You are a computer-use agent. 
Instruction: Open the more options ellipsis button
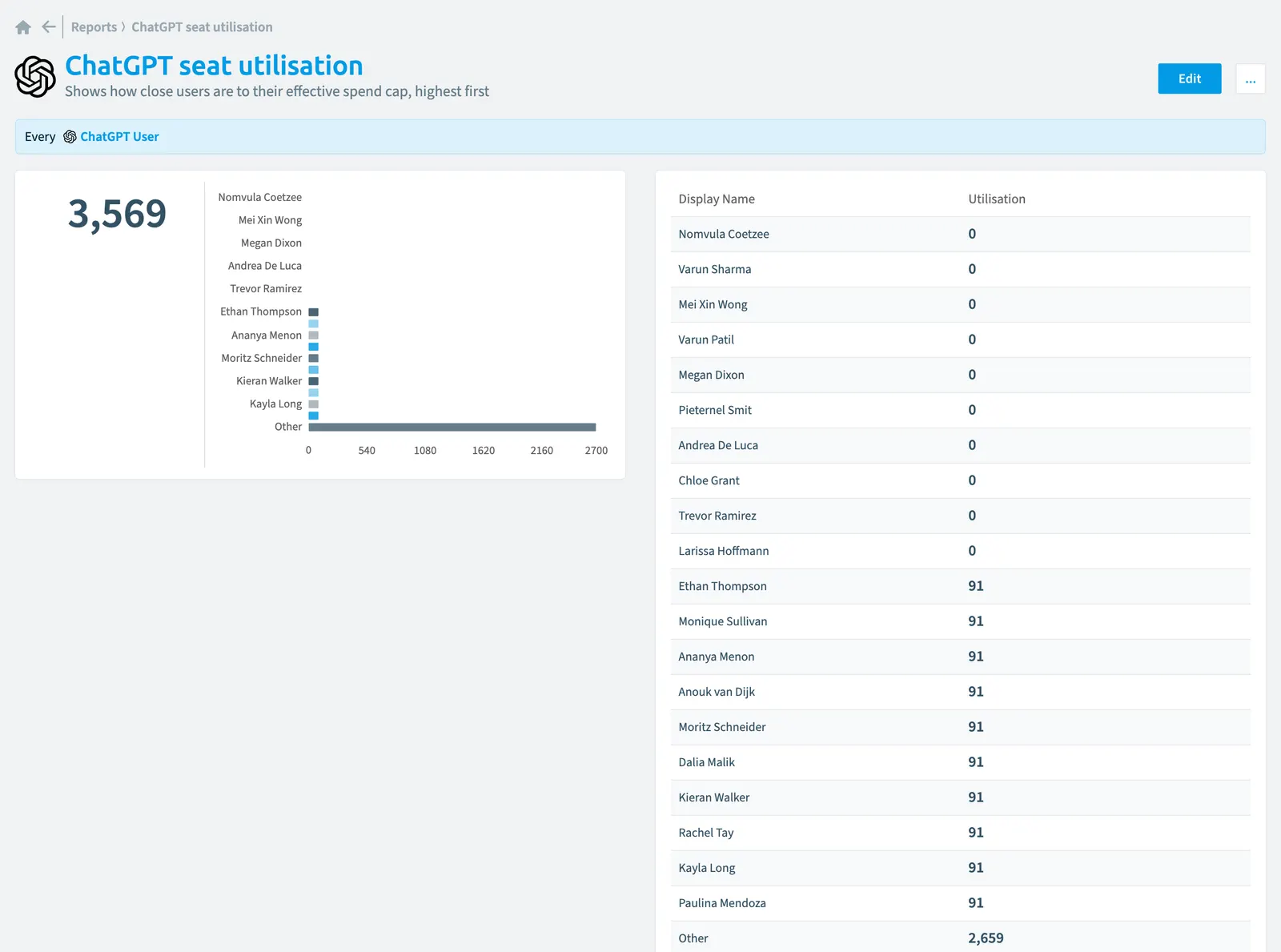pos(1250,78)
